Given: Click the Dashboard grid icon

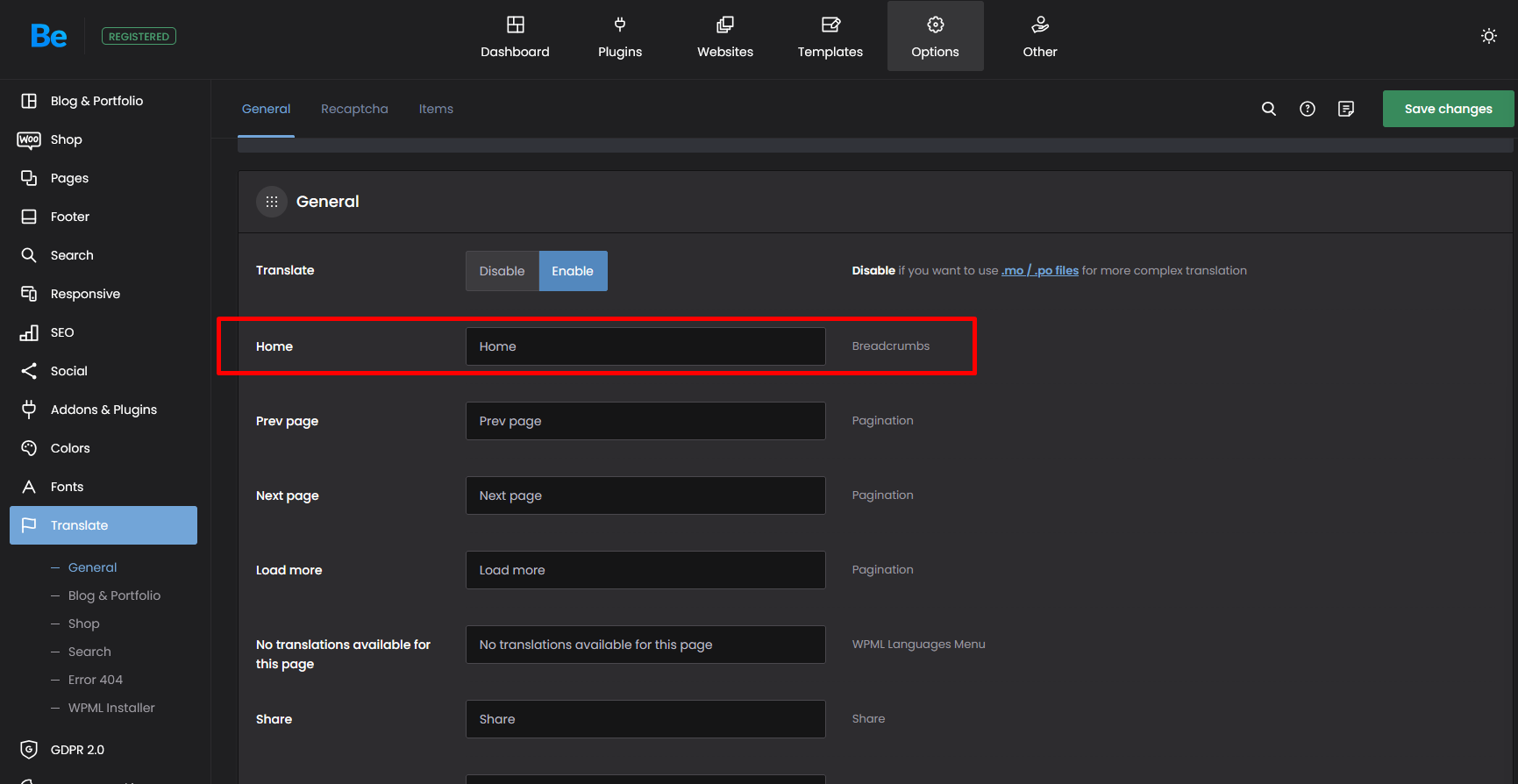Looking at the screenshot, I should (516, 25).
